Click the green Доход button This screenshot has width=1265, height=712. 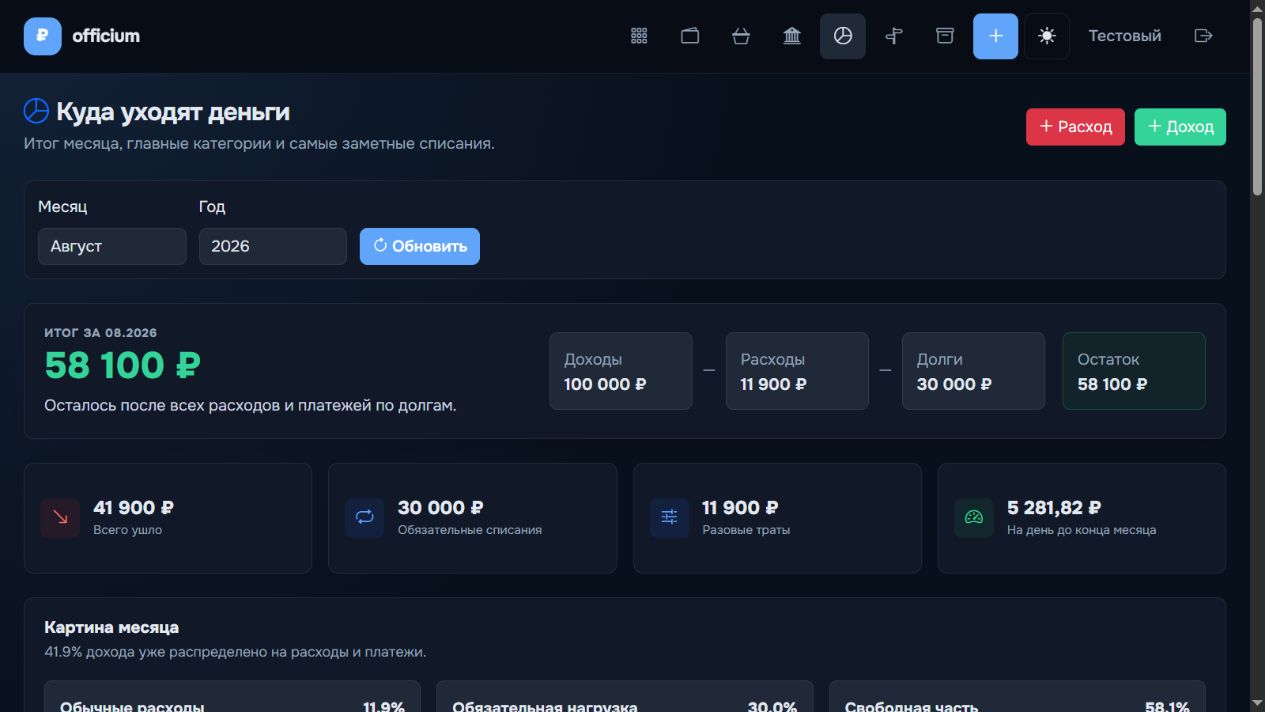coord(1180,127)
